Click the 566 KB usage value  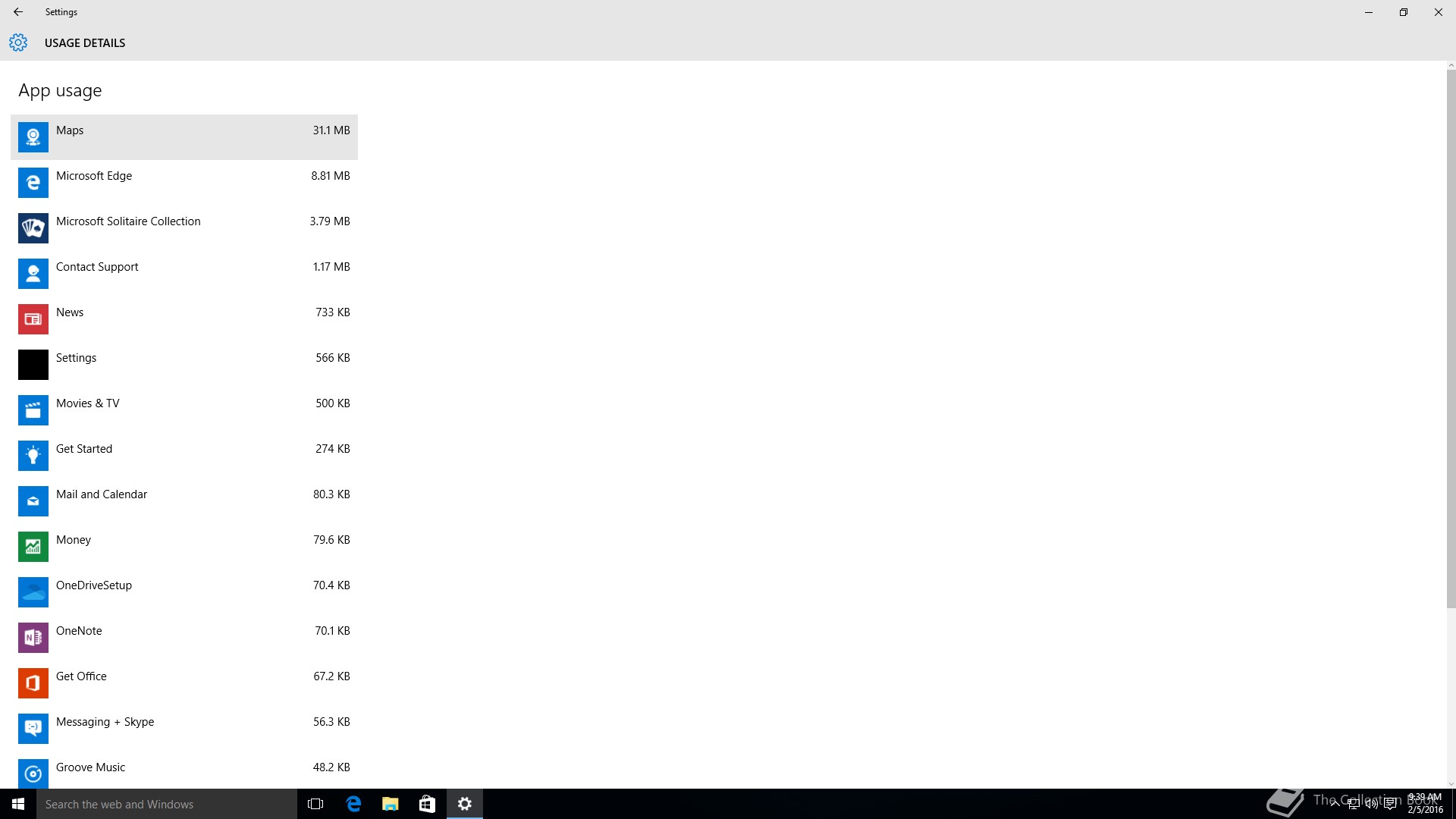[333, 358]
